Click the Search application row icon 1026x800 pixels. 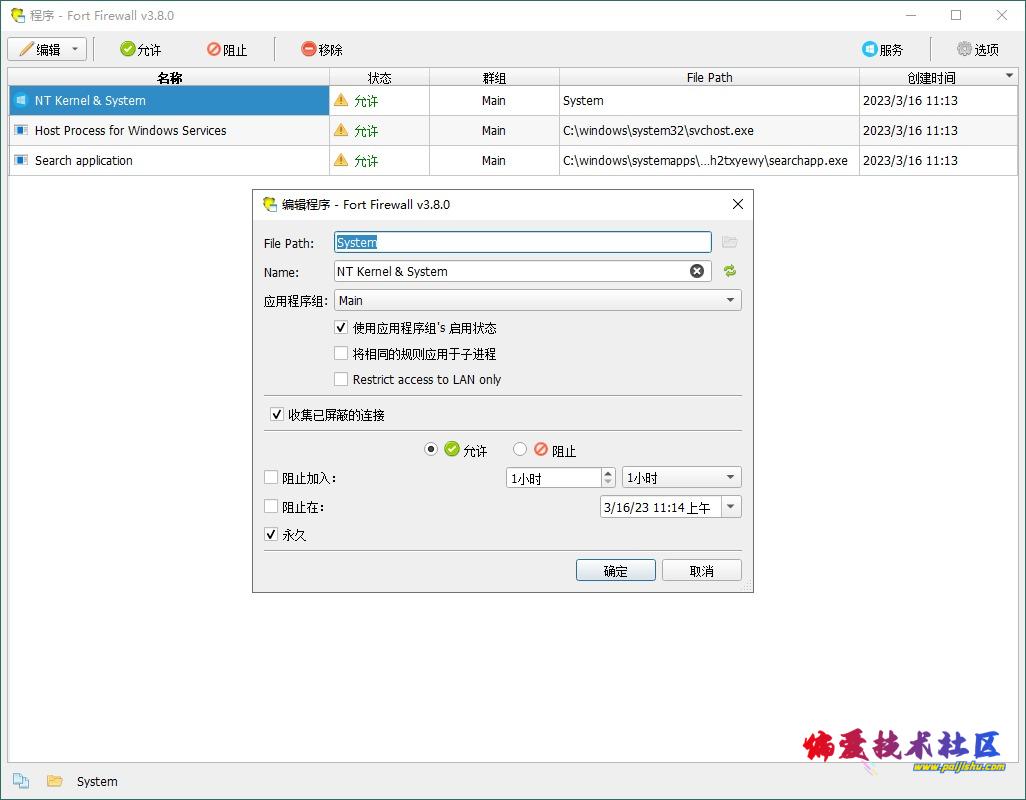(x=21, y=160)
